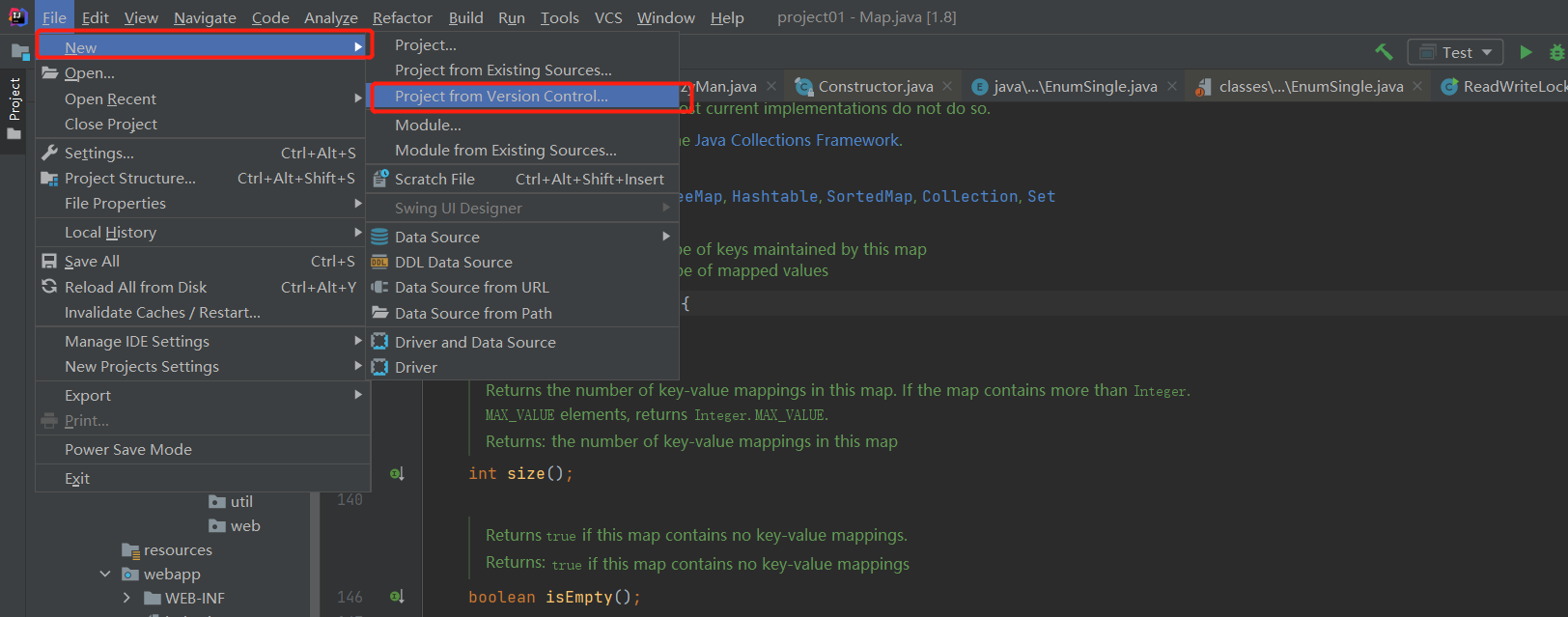
Task: Expand the Export submenu arrow
Action: [358, 395]
